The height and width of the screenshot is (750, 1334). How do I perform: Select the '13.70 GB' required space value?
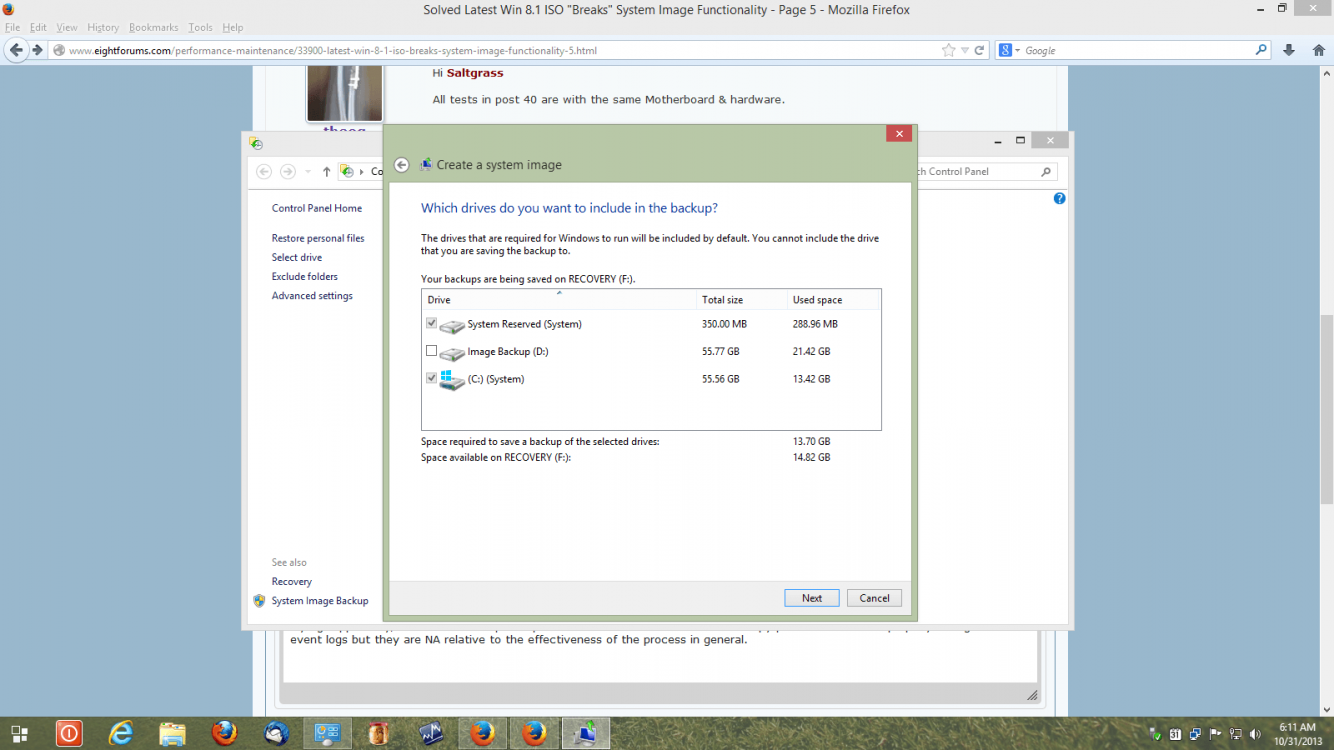tap(811, 441)
